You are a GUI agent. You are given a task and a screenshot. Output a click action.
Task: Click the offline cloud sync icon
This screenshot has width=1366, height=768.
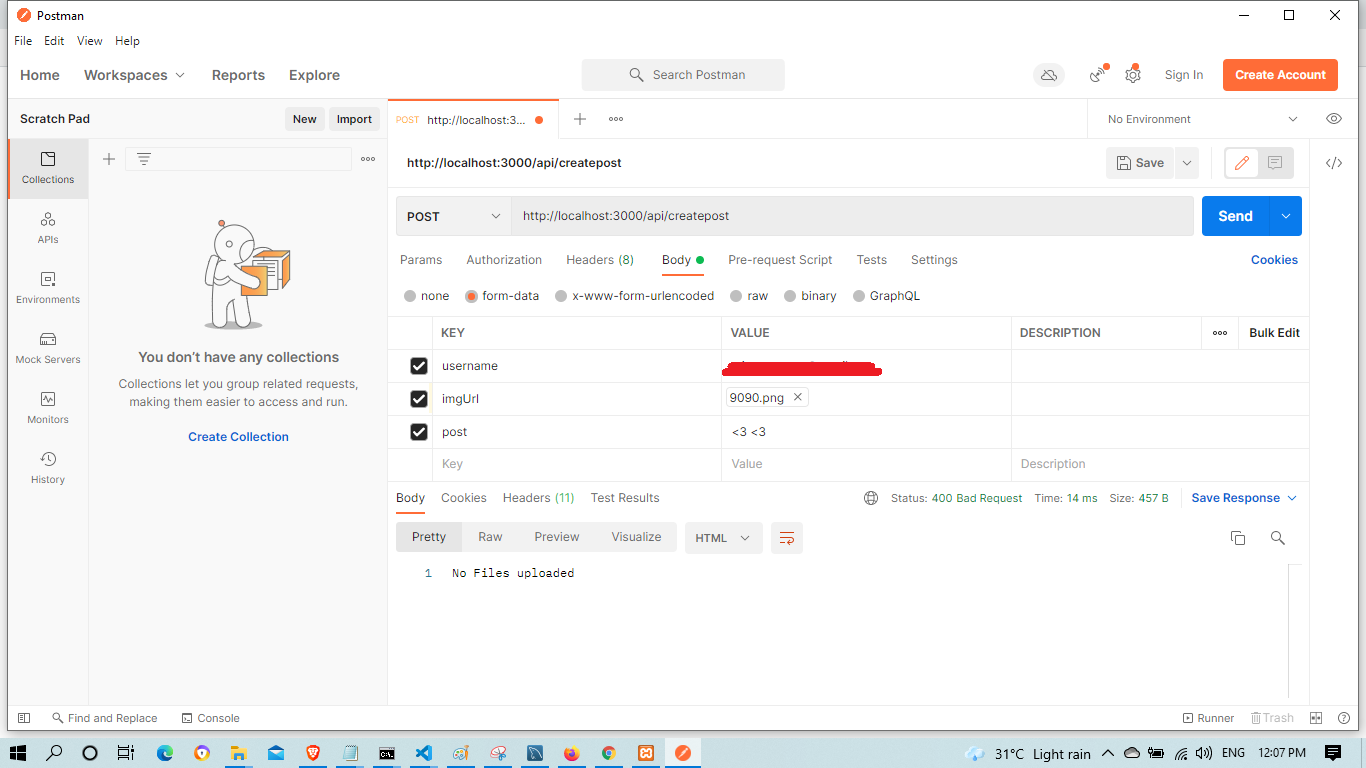(1049, 75)
